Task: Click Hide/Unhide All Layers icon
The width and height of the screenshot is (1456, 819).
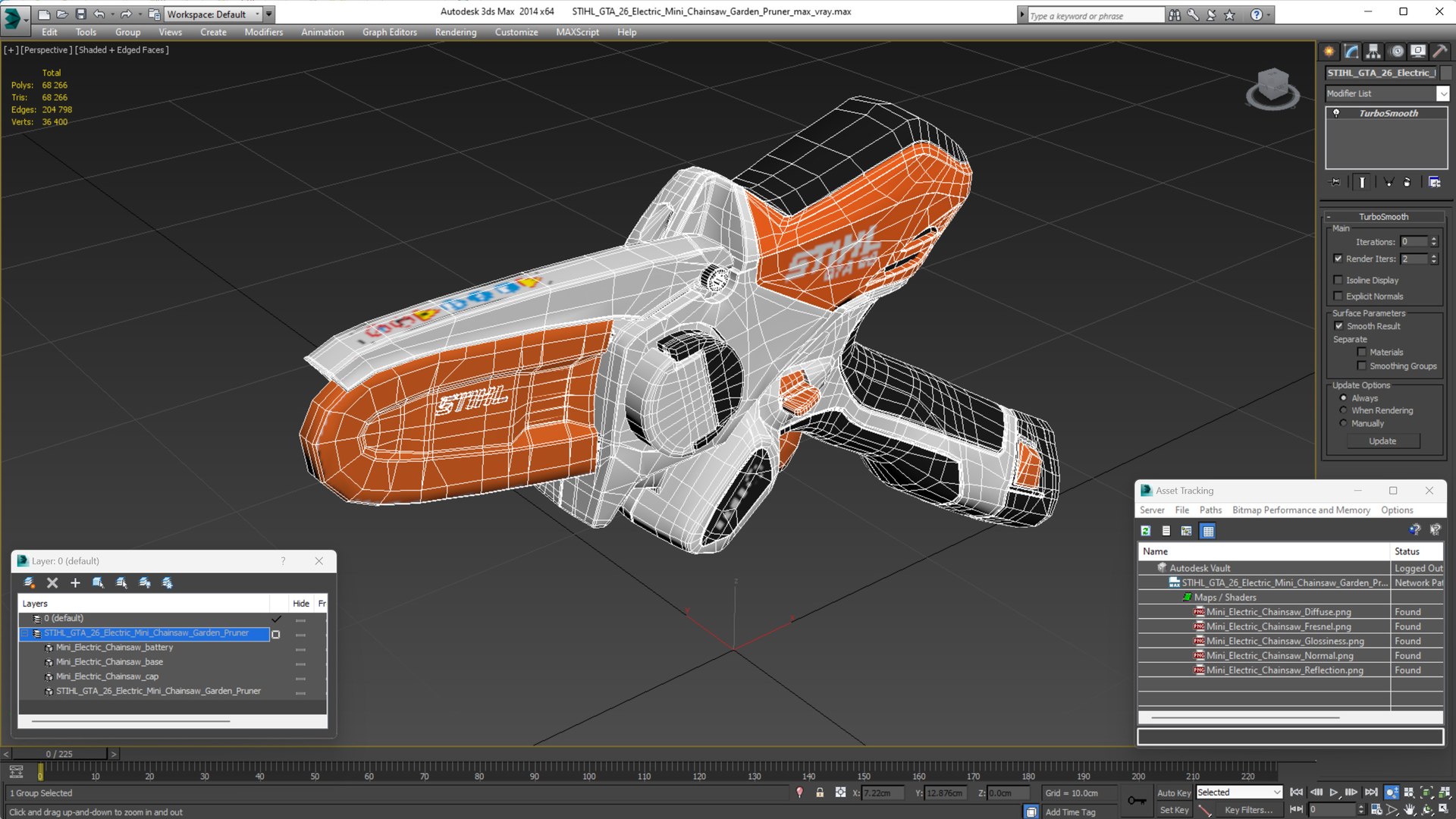Action: (x=145, y=582)
